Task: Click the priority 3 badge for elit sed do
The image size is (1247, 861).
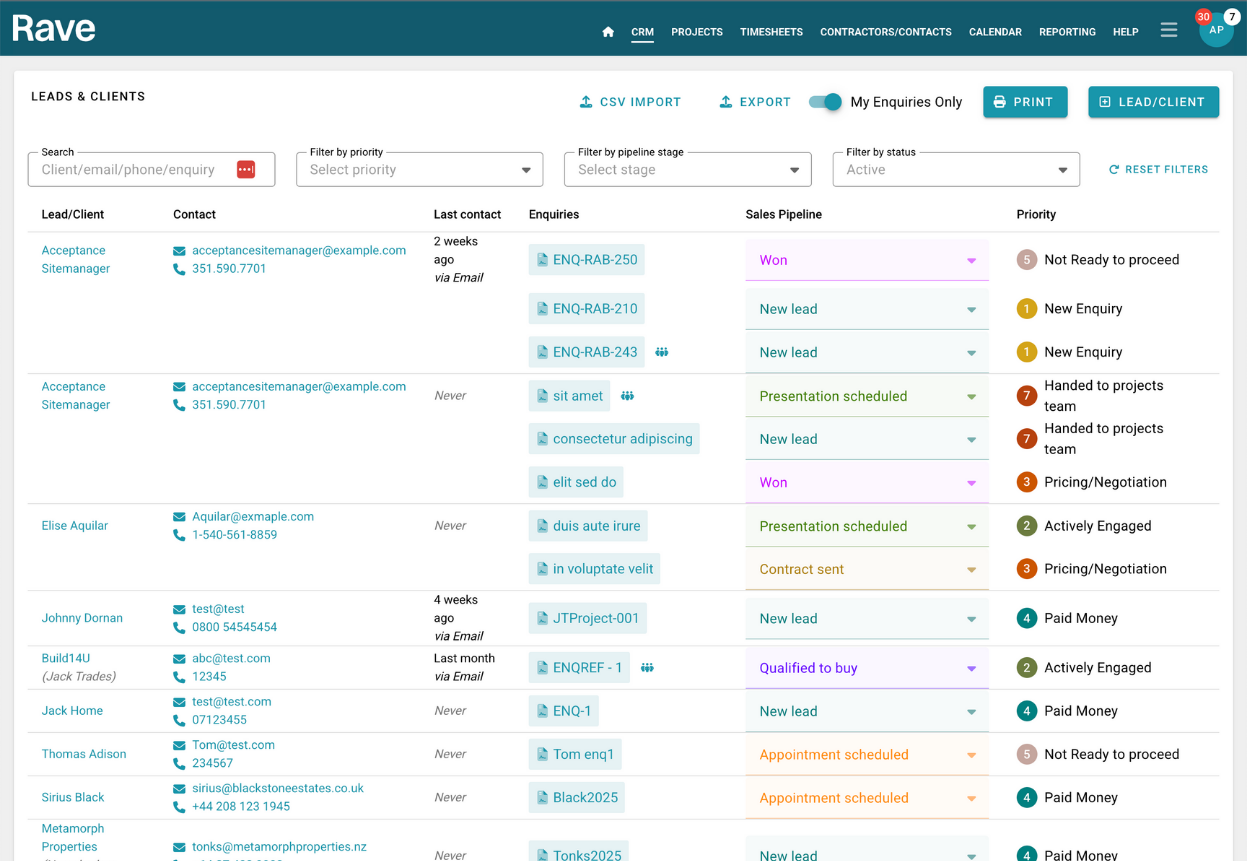Action: point(1026,482)
